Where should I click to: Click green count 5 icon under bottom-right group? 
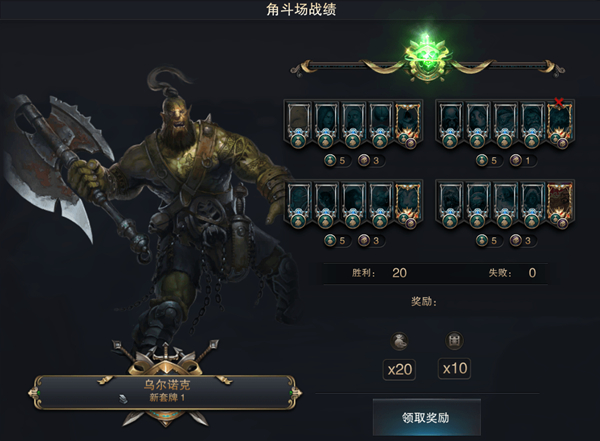(482, 240)
